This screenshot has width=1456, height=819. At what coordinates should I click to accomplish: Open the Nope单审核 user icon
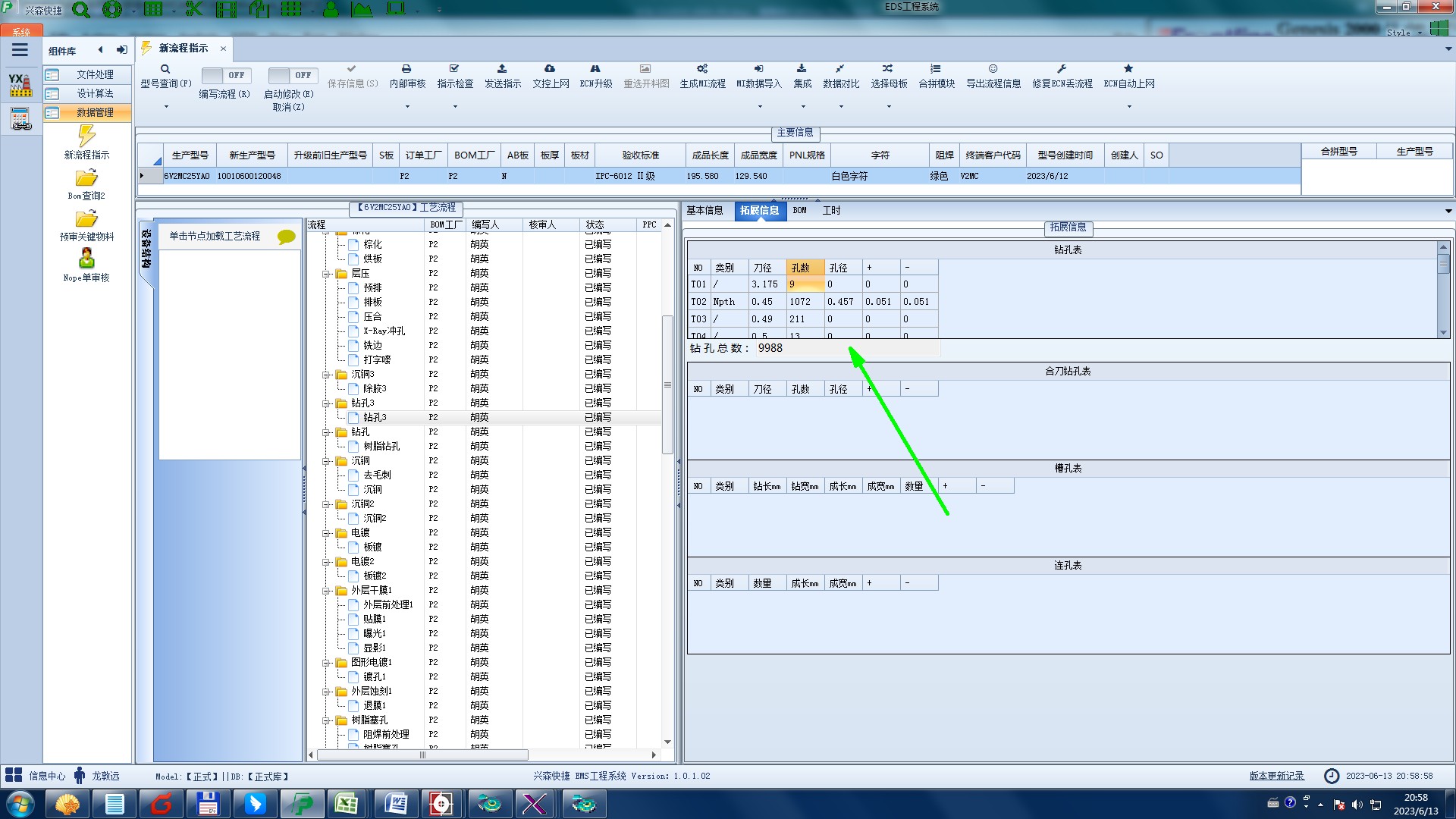click(x=86, y=259)
